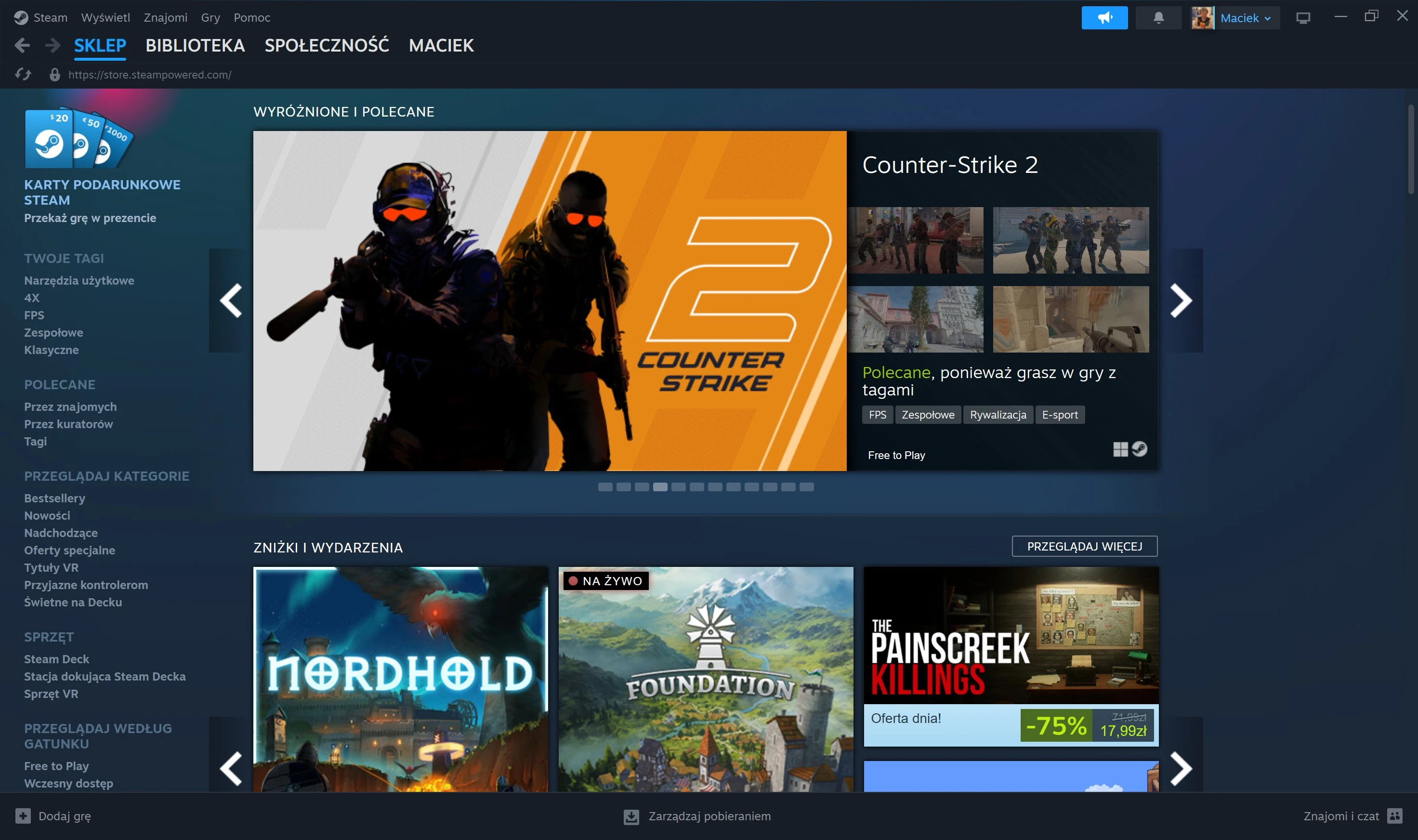Viewport: 1418px width, 840px height.
Task: Click the Steam logo icon in menu bar
Action: pyautogui.click(x=21, y=17)
